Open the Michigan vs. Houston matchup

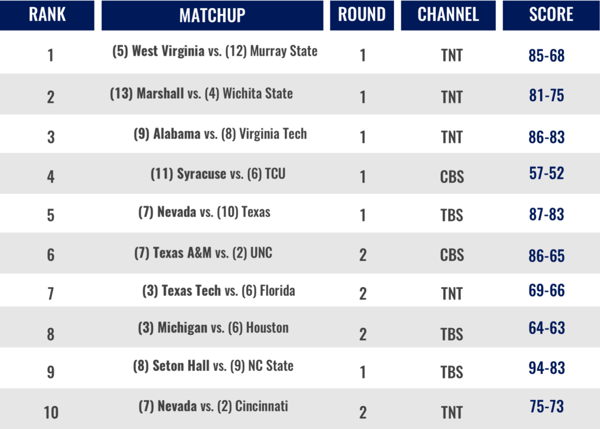tap(213, 328)
